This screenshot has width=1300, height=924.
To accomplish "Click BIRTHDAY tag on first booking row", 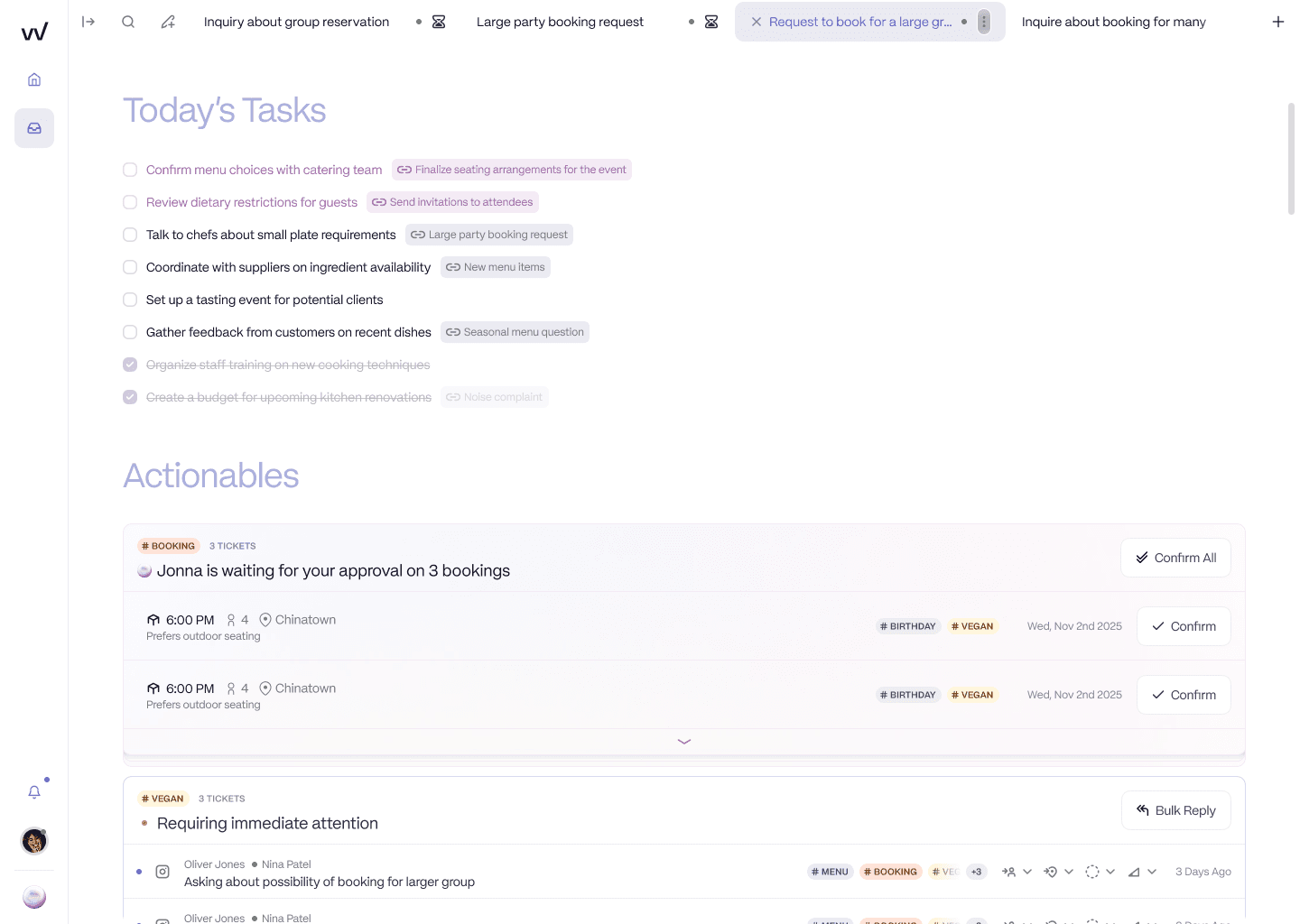I will pyautogui.click(x=908, y=626).
